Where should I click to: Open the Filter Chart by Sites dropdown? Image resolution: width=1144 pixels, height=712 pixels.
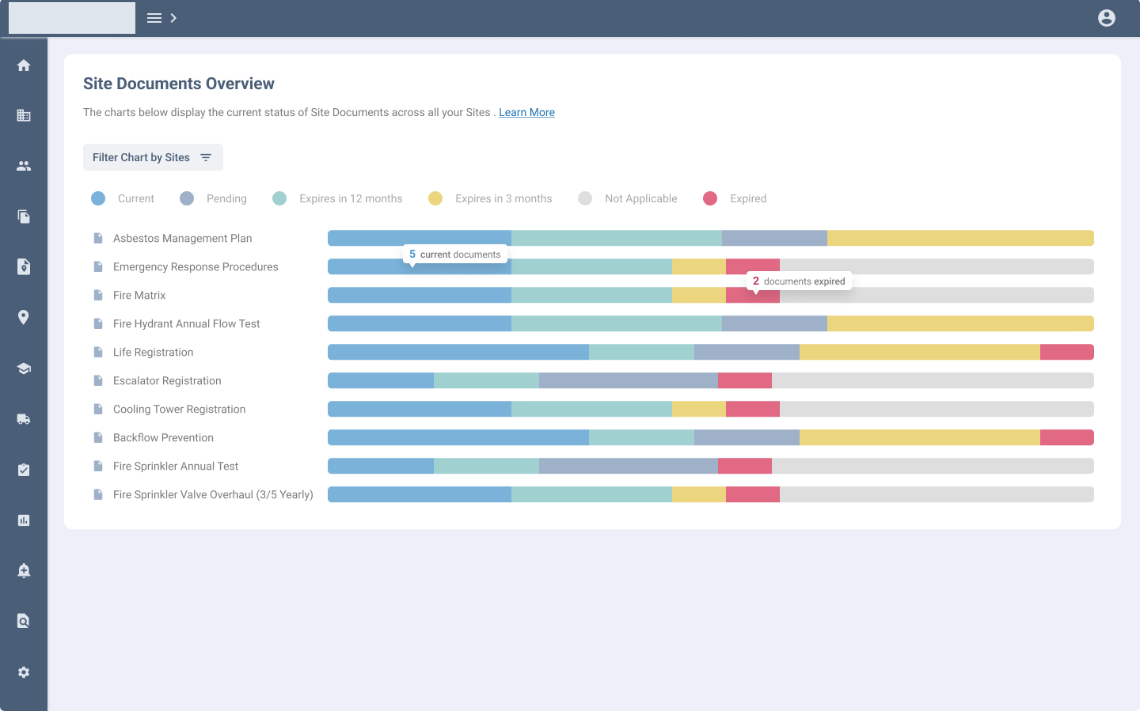pyautogui.click(x=152, y=158)
